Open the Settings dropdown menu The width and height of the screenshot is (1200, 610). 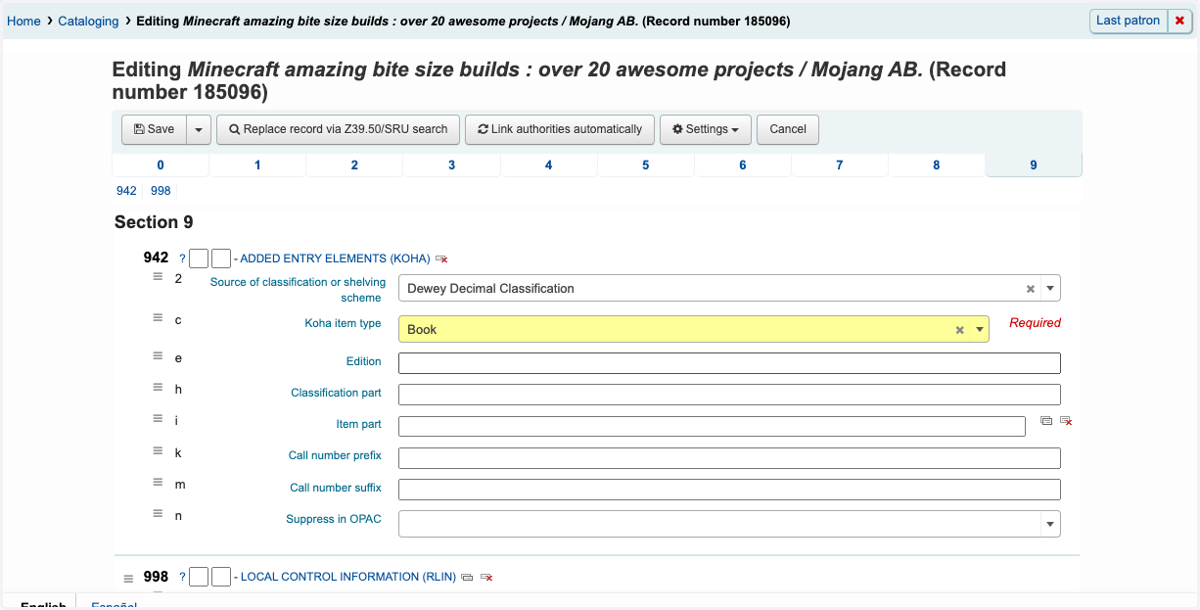706,130
